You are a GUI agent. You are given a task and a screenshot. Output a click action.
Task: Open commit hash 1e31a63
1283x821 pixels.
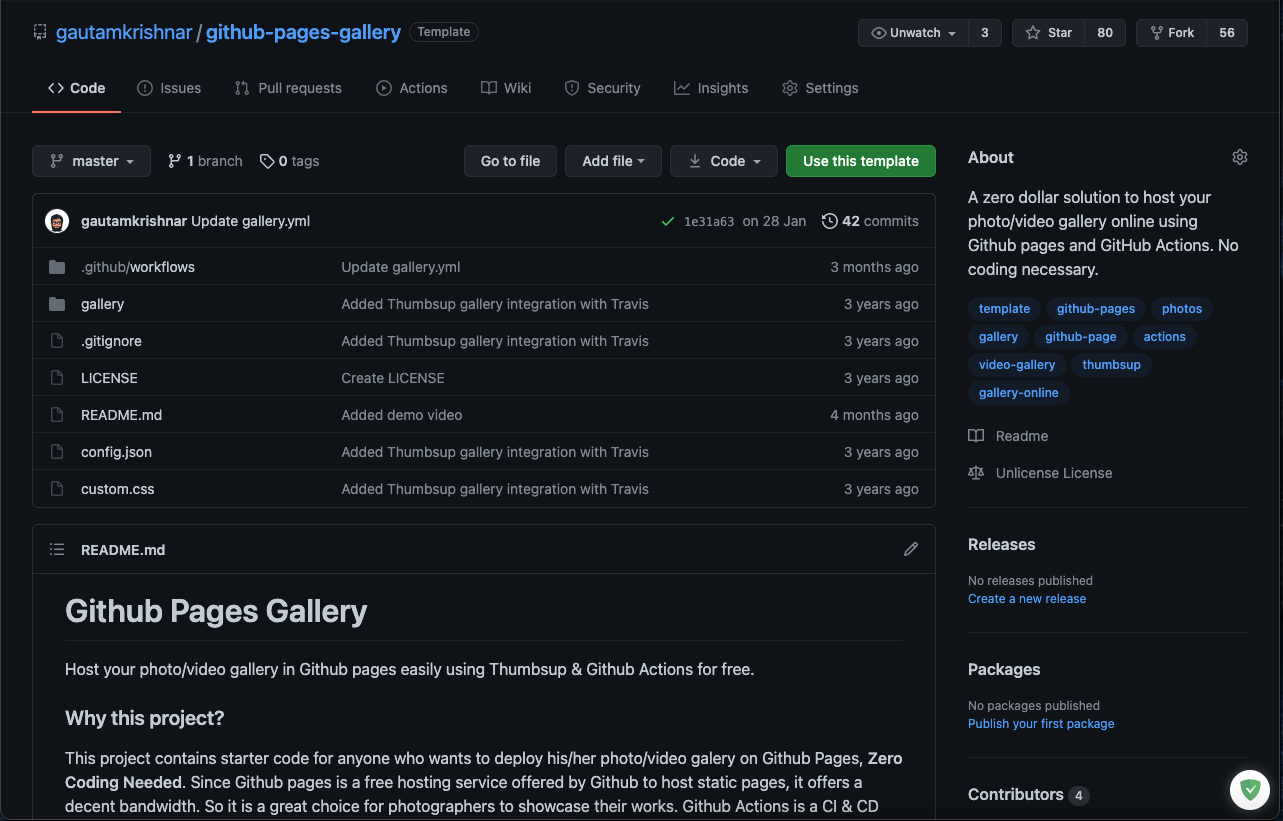[x=709, y=222]
